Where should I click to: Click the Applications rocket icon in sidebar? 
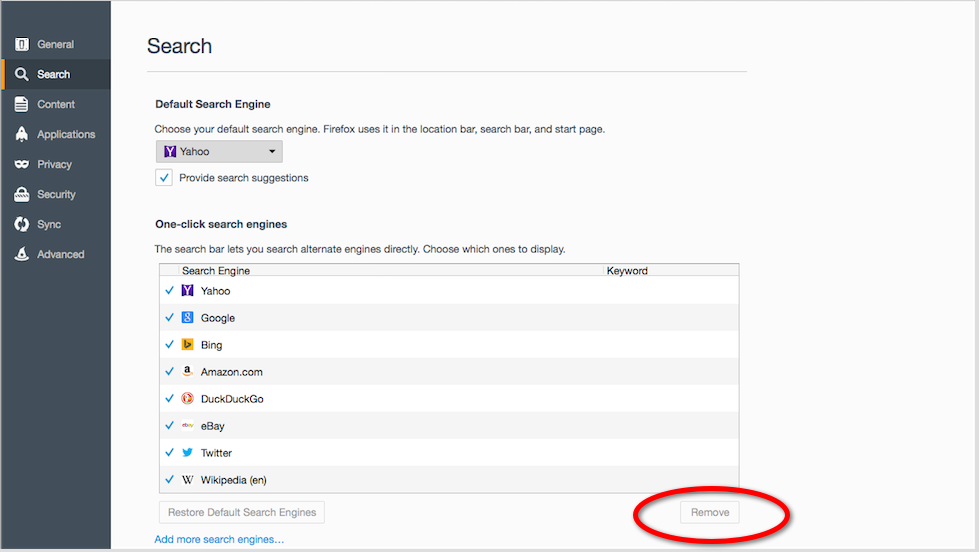[x=22, y=134]
